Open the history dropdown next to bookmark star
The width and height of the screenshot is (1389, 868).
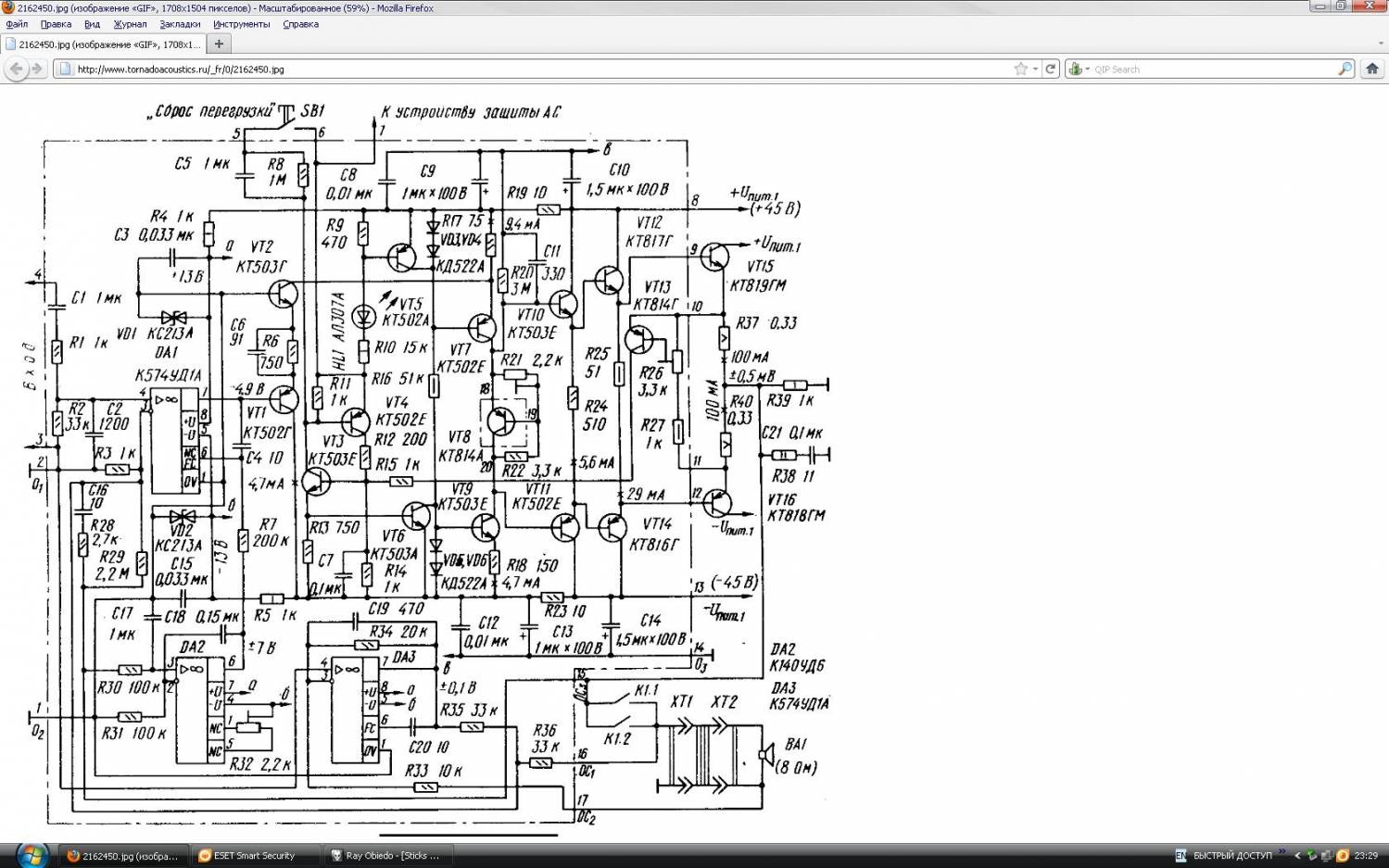(x=1035, y=69)
